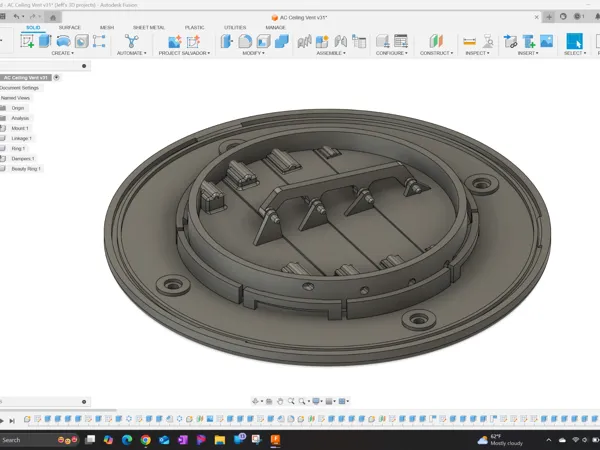Click the Insert McMaster-Carr component icon
This screenshot has height=450, width=600.
pyautogui.click(x=529, y=41)
